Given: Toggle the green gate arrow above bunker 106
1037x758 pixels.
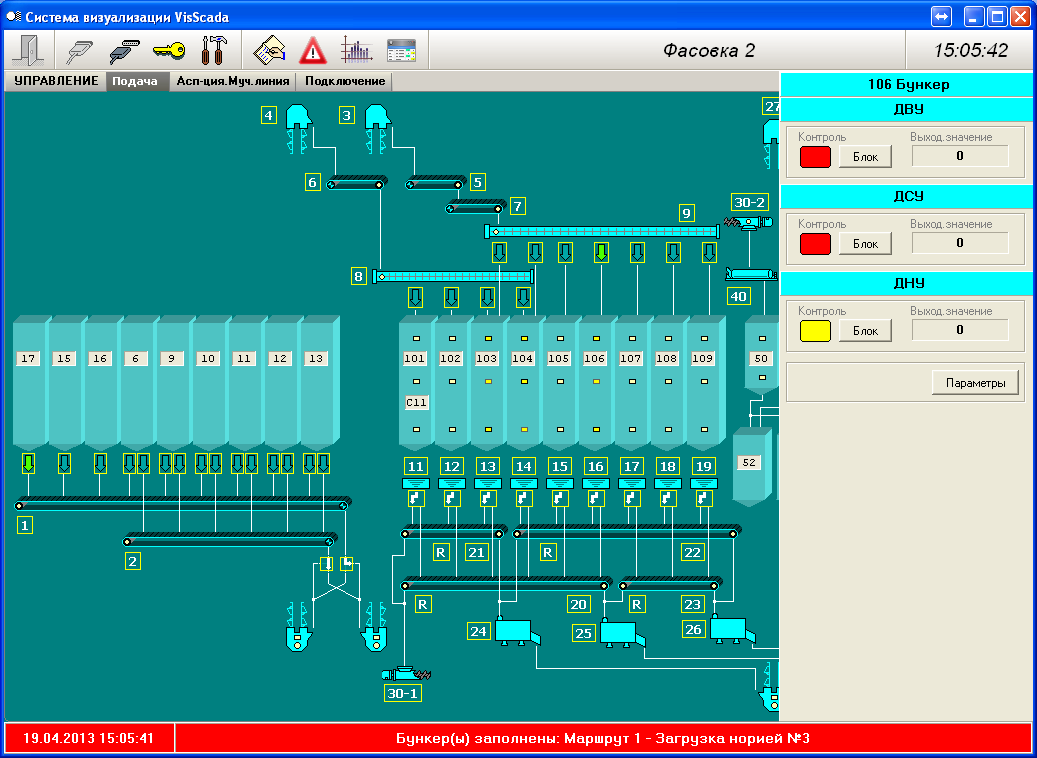Looking at the screenshot, I should coord(601,251).
